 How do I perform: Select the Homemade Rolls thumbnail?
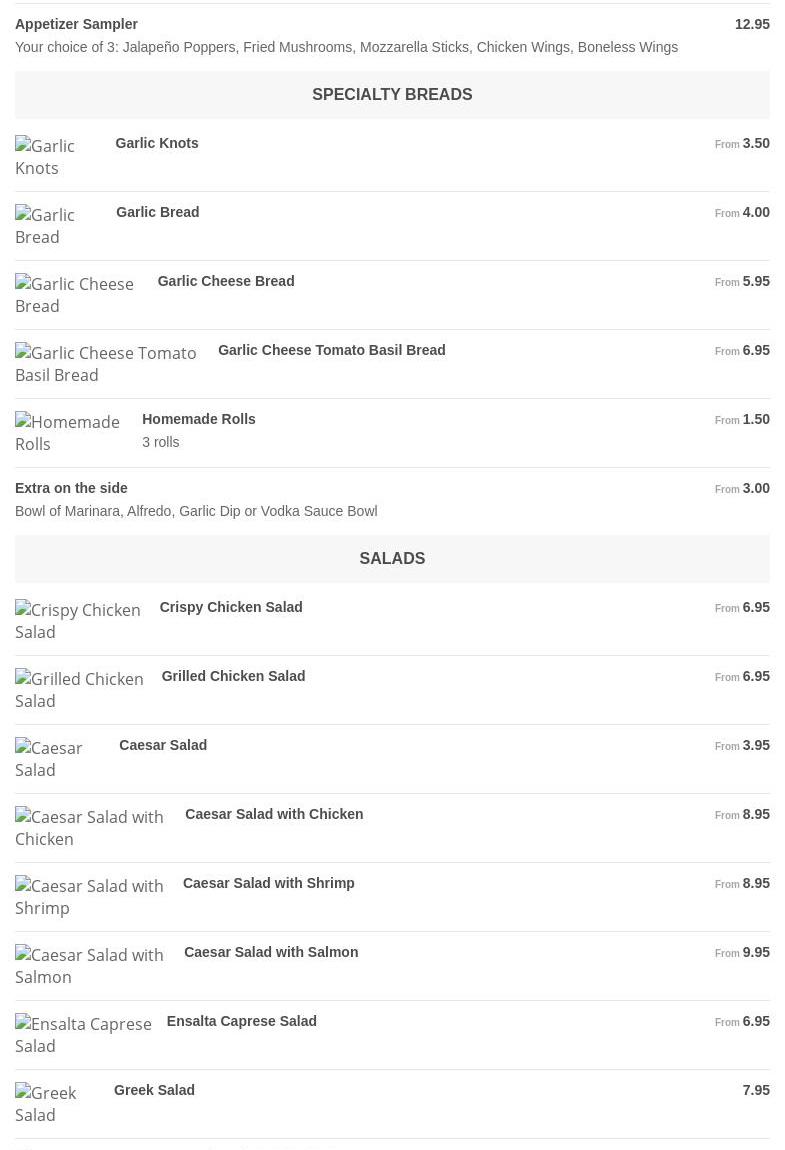tap(68, 433)
